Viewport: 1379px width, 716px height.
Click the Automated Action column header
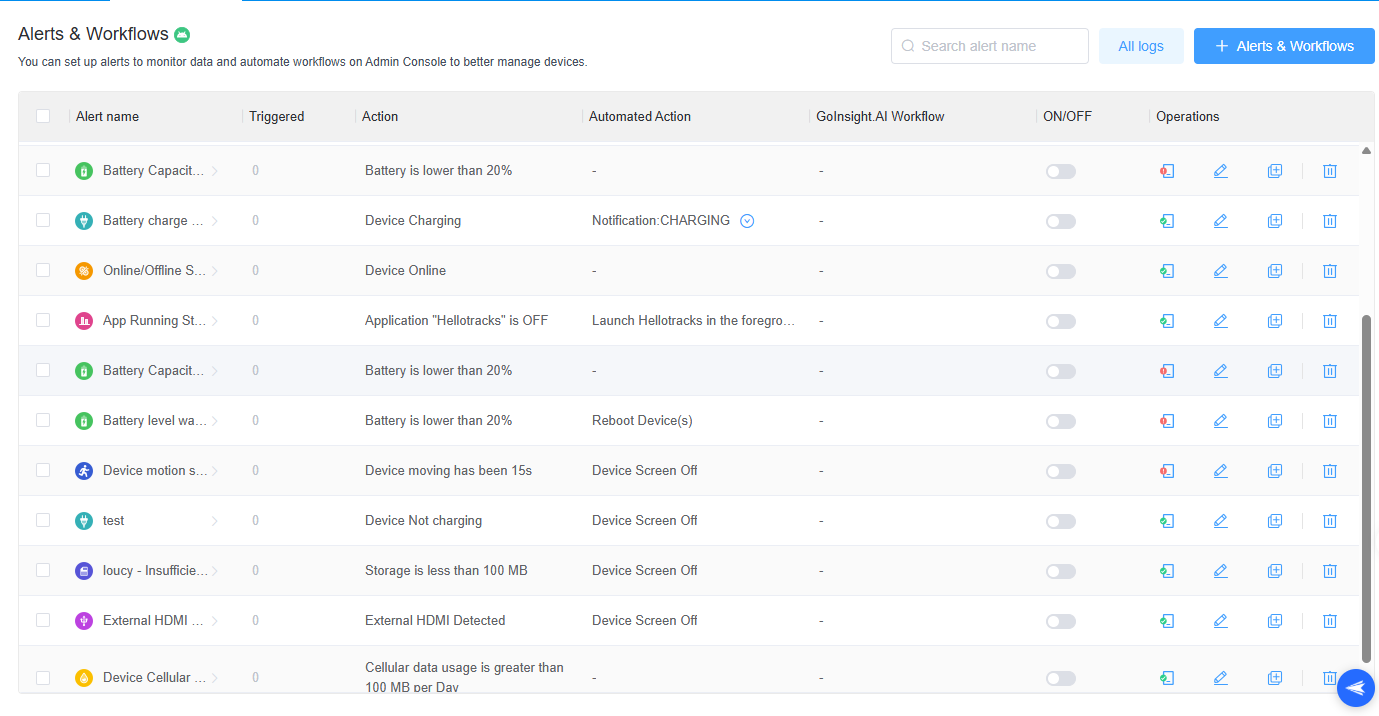(x=640, y=116)
